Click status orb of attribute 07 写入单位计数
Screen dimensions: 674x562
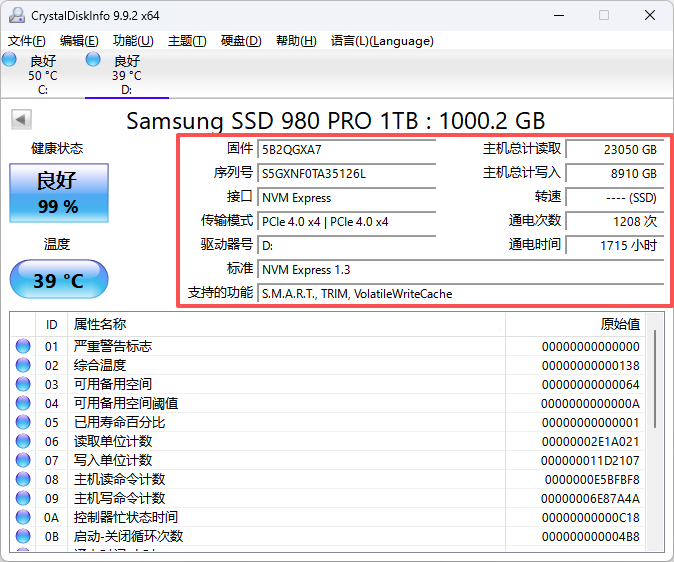coord(23,460)
